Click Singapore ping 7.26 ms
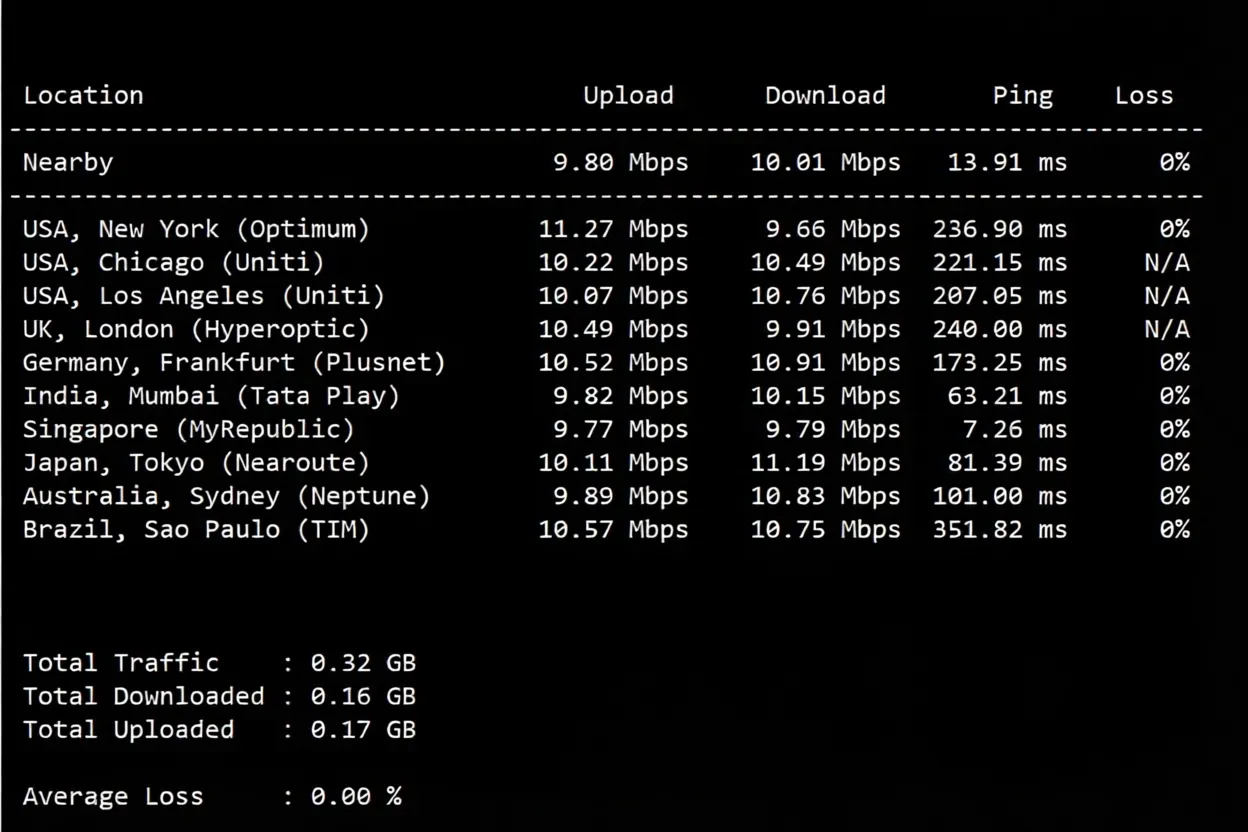Screen dimensions: 1248x832 (x=1015, y=430)
